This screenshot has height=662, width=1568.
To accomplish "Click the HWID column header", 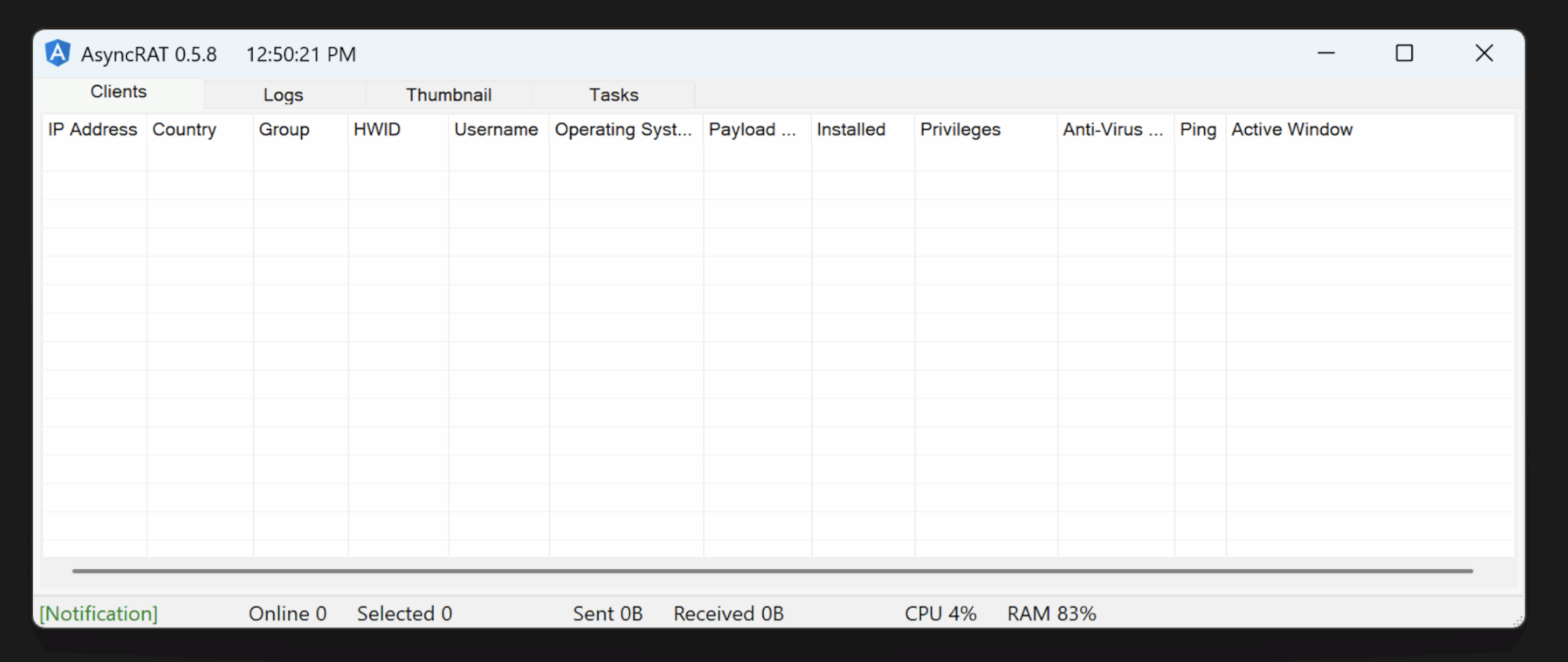I will click(x=377, y=129).
